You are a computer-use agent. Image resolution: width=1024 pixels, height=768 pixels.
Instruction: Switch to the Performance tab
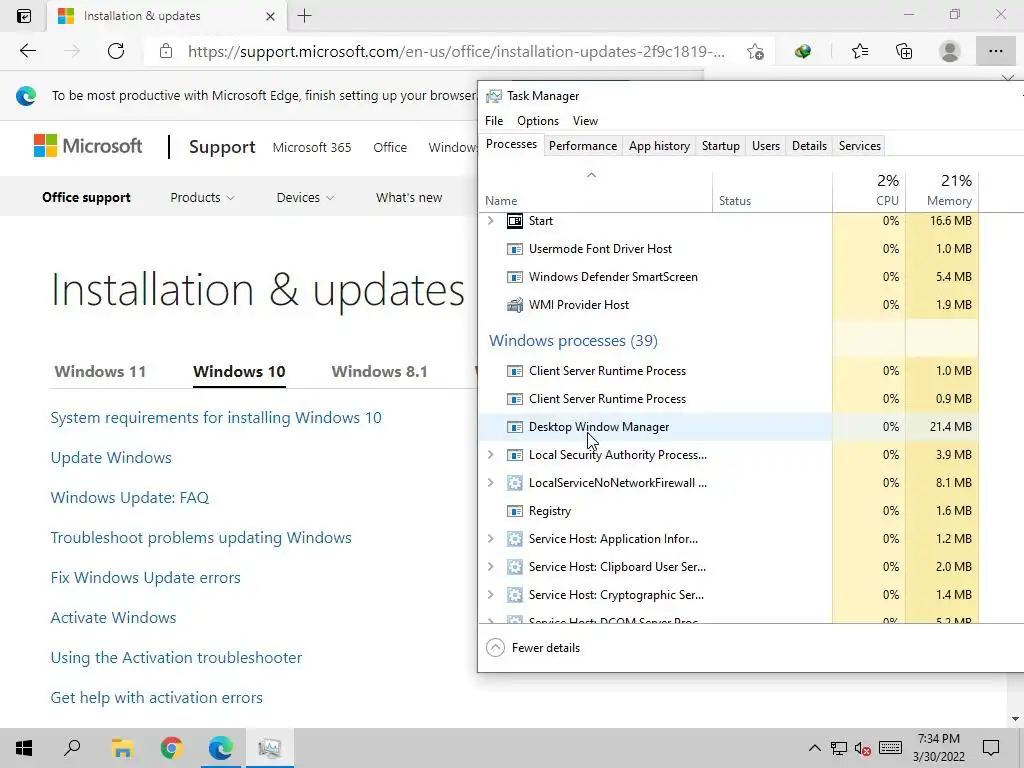tap(583, 146)
